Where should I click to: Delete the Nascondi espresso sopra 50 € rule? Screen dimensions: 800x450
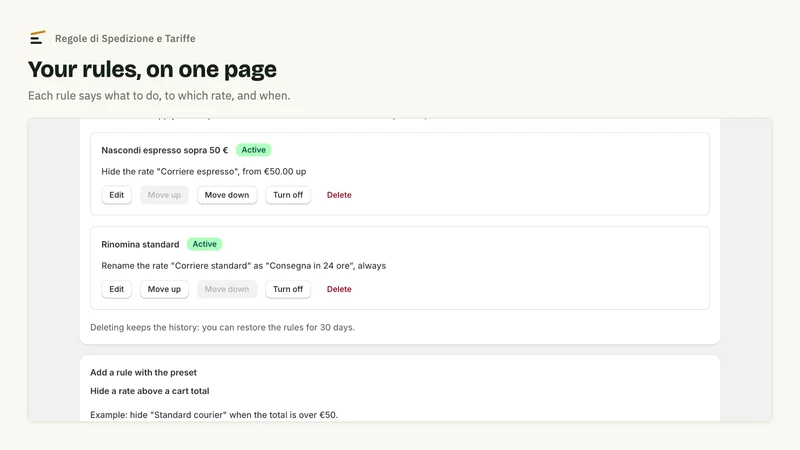coord(339,195)
